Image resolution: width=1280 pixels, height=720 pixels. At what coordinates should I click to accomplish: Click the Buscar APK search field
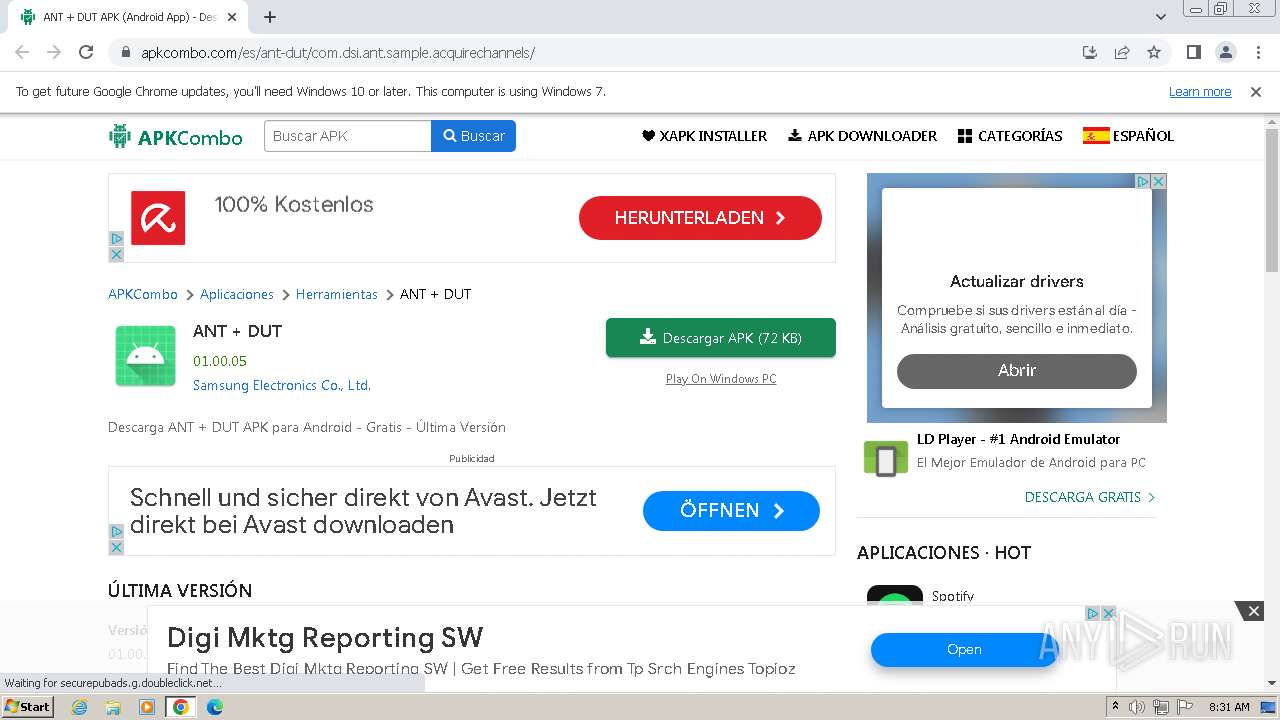348,136
